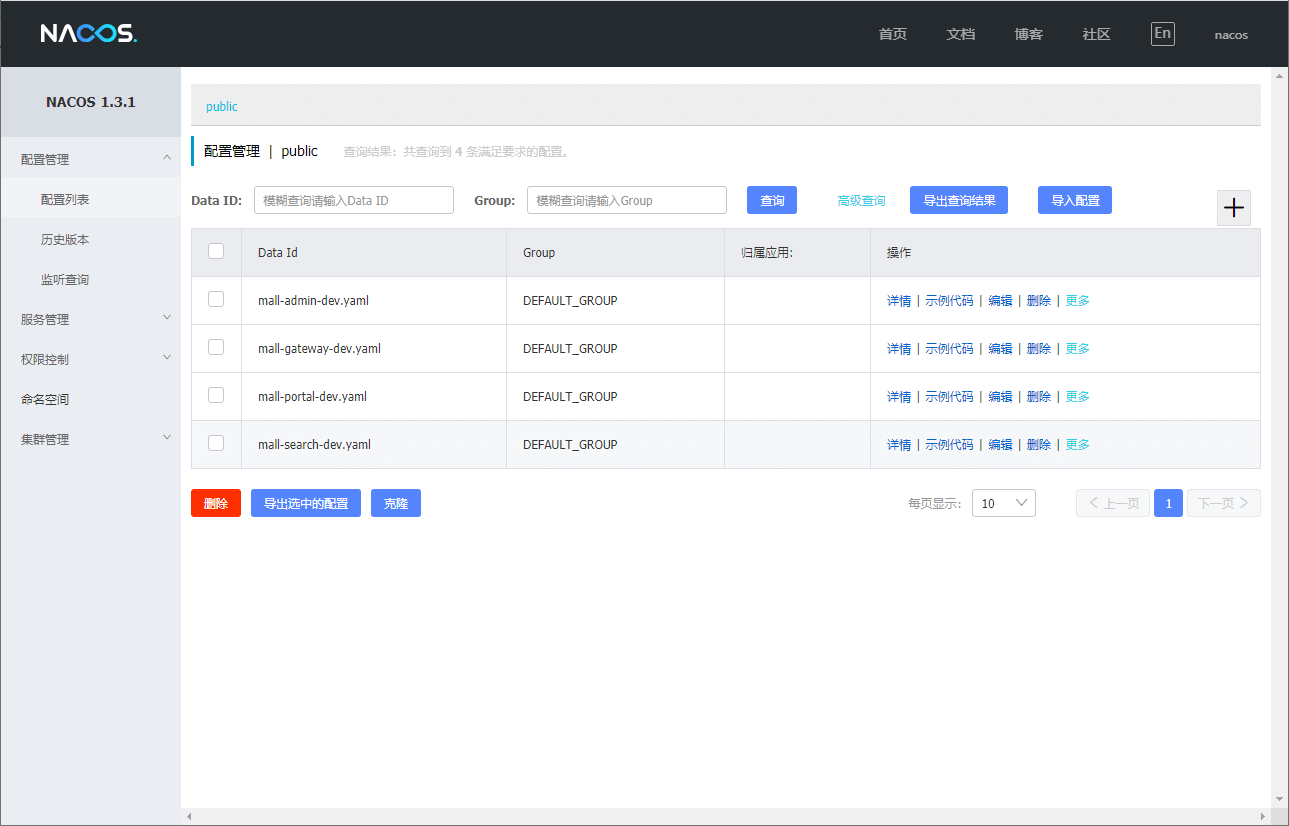The height and width of the screenshot is (826, 1289).
Task: Click 删除 link for mall-portal-dev.yaml
Action: pos(1039,397)
